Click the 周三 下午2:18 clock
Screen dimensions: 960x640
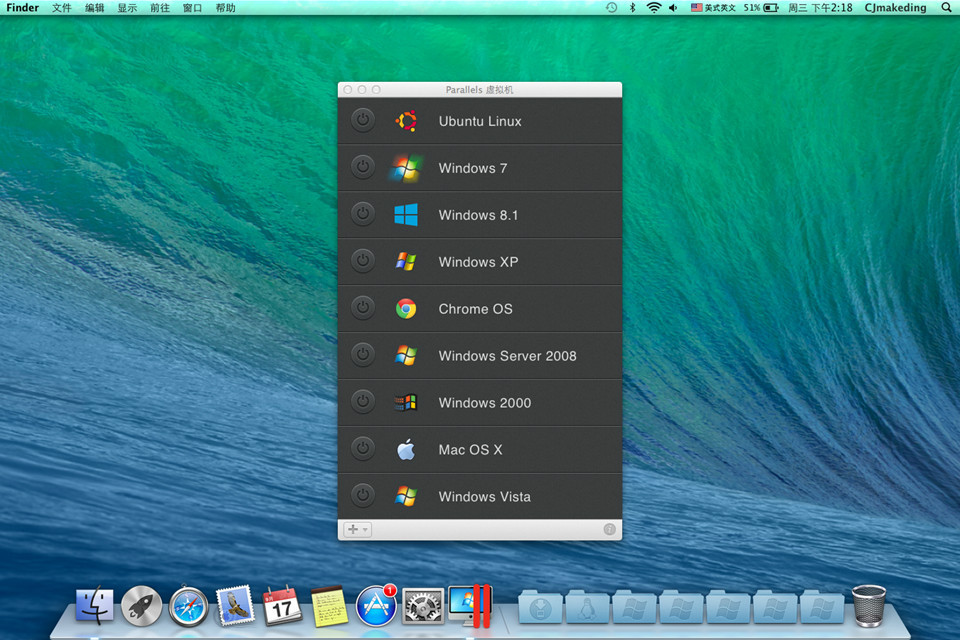[820, 8]
